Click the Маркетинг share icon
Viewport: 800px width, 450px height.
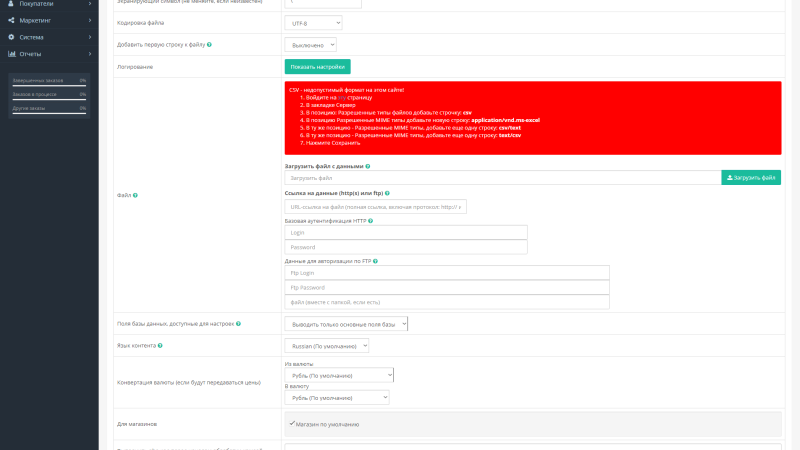click(x=11, y=20)
